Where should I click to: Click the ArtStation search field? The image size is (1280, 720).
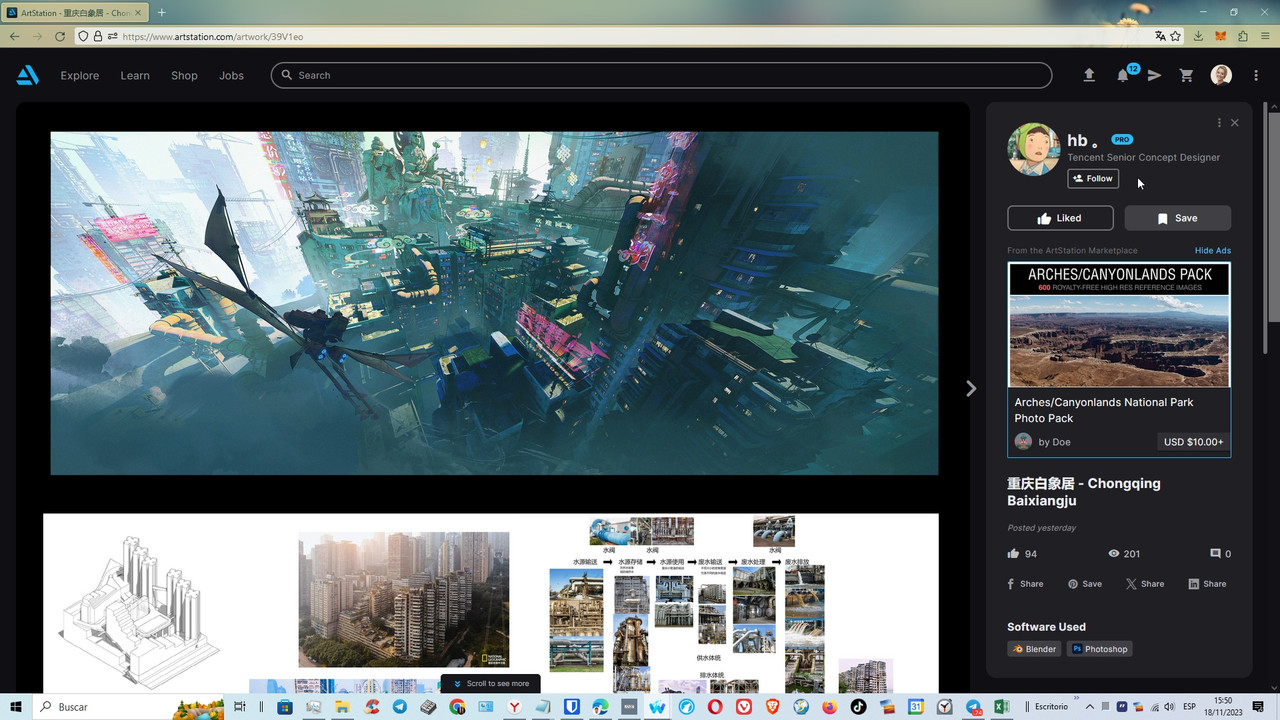(661, 75)
